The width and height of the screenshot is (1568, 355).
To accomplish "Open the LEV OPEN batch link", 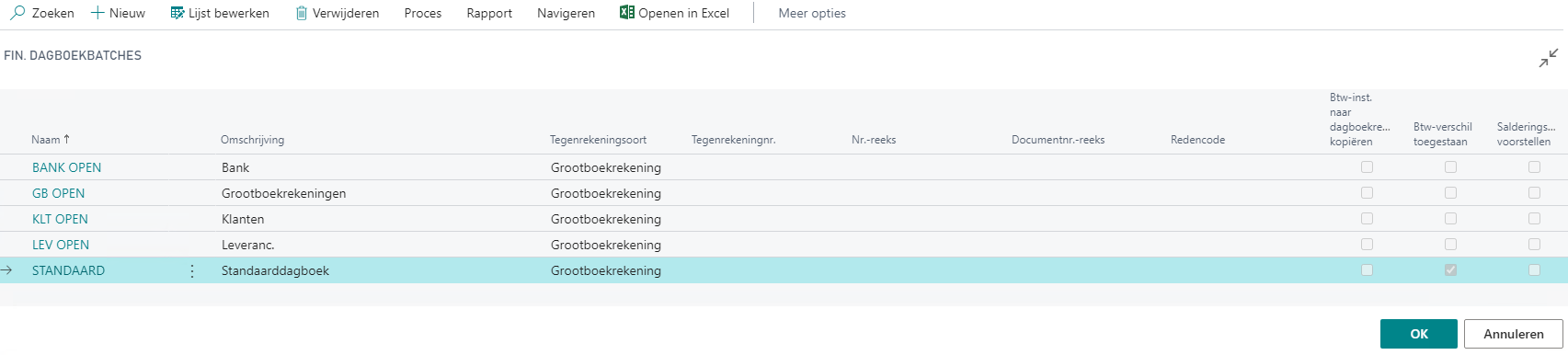I will click(x=61, y=245).
